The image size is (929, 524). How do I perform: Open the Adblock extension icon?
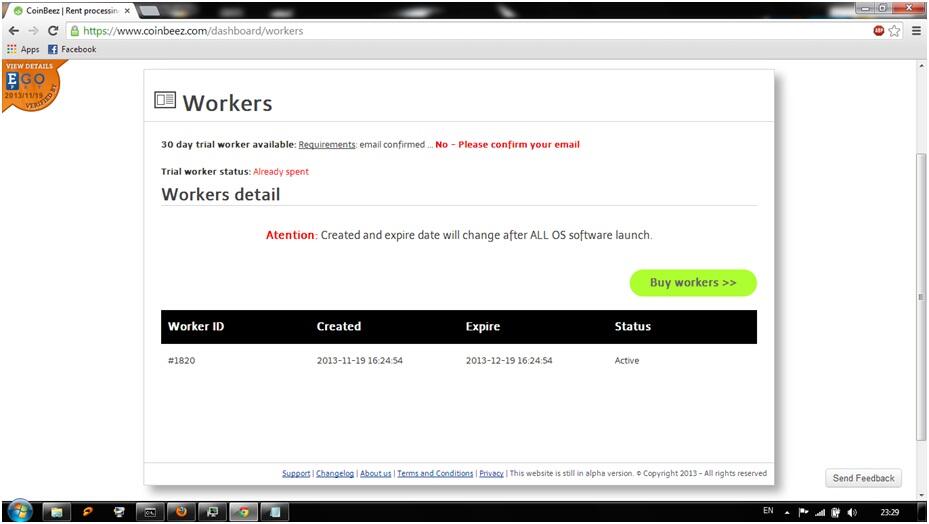[x=879, y=31]
